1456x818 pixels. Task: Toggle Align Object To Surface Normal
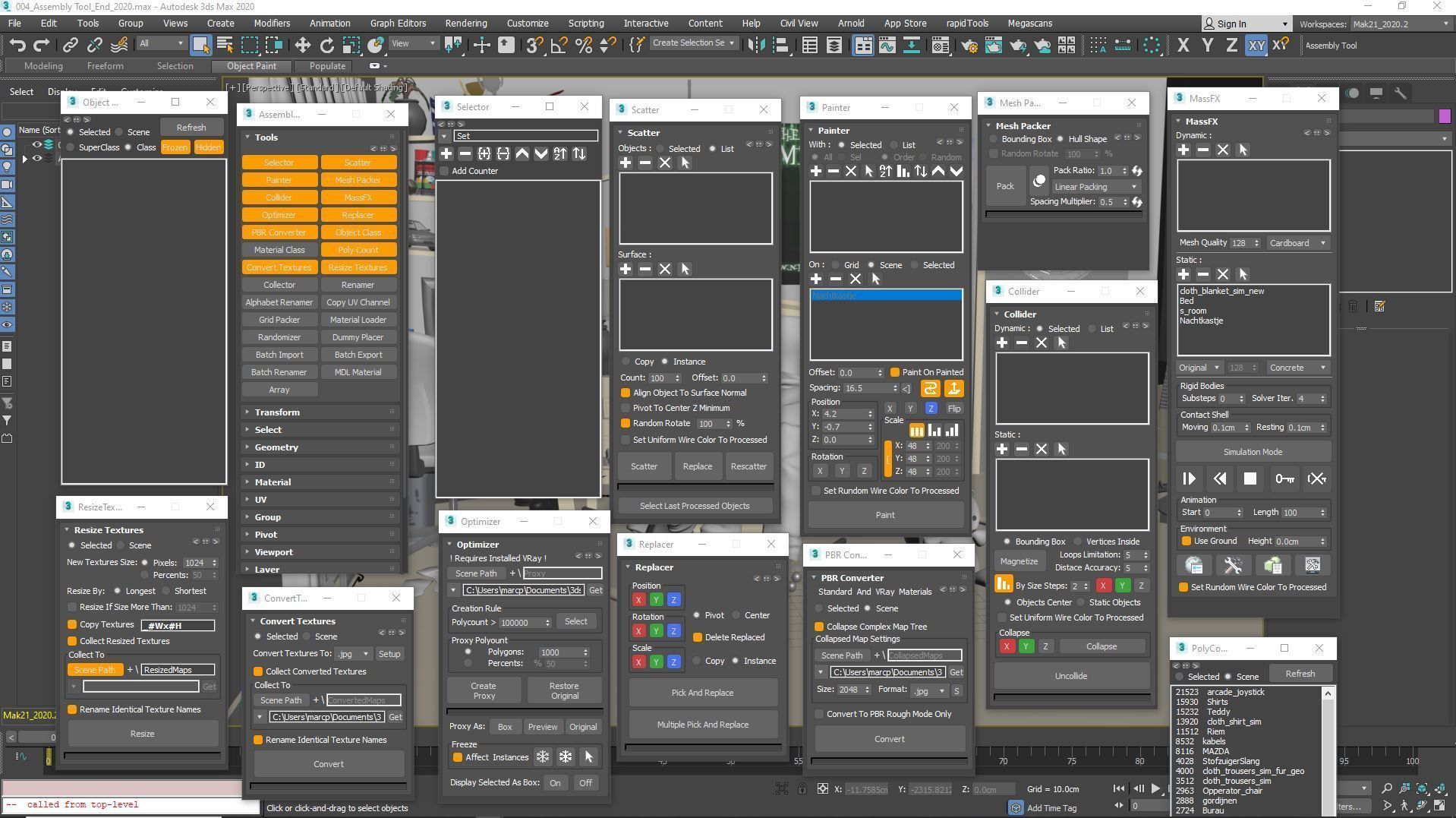coord(626,393)
